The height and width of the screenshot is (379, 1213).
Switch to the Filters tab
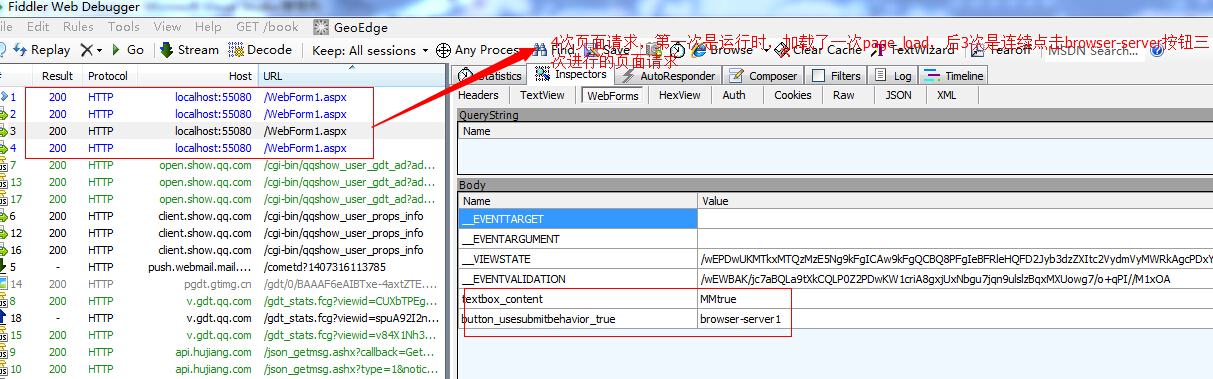click(x=836, y=75)
